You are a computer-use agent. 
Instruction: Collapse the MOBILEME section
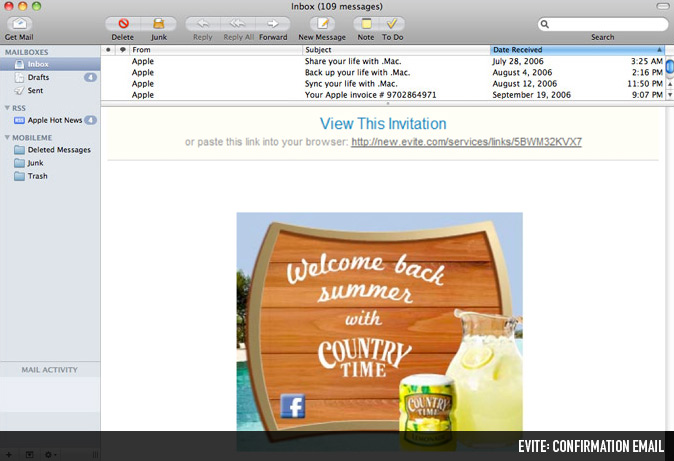(x=8, y=137)
